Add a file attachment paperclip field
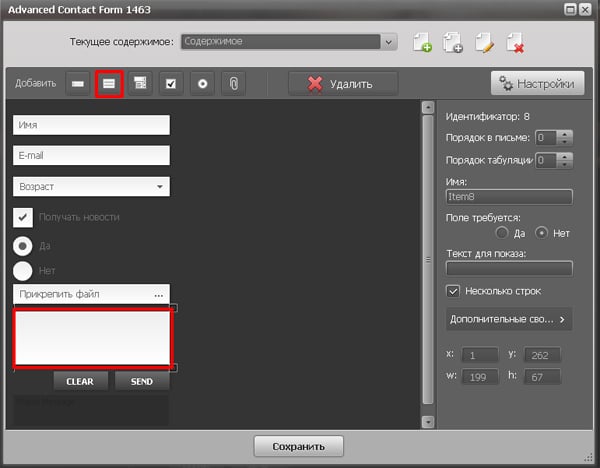600x468 pixels. (233, 84)
